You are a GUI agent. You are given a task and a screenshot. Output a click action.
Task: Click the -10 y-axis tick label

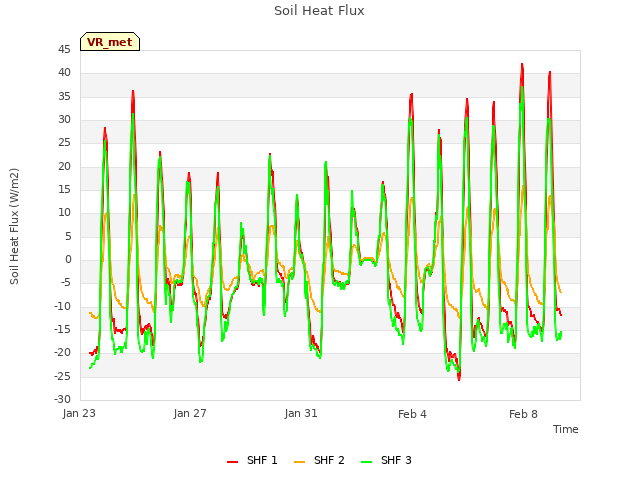point(62,306)
